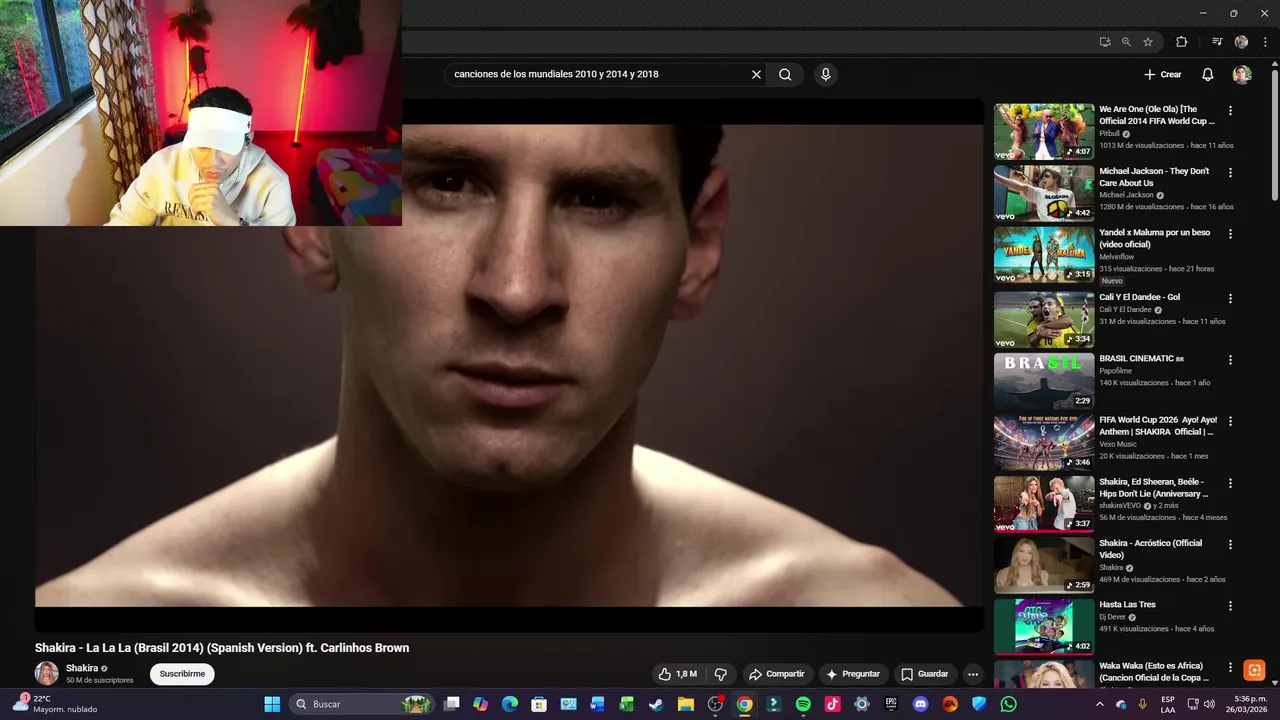Subscribe with the Suscribirme button
This screenshot has width=1280, height=720.
pyautogui.click(x=182, y=674)
